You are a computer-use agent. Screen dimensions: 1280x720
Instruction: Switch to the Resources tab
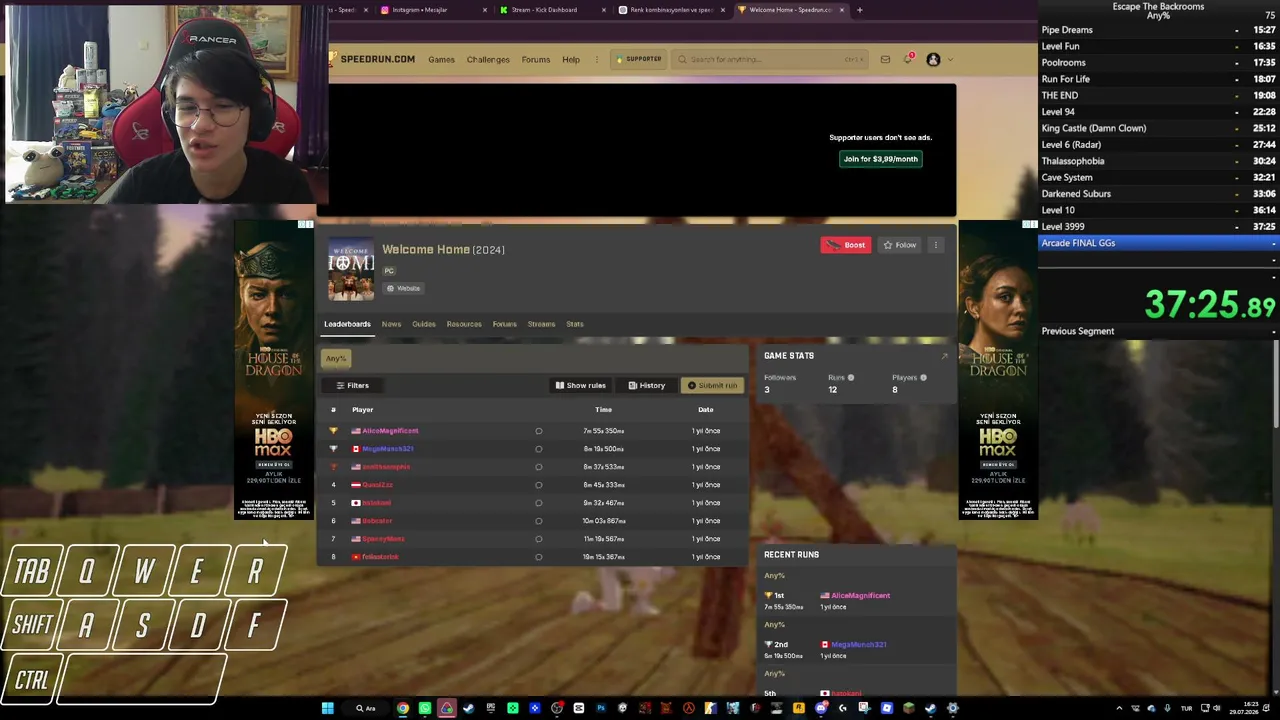tap(464, 324)
